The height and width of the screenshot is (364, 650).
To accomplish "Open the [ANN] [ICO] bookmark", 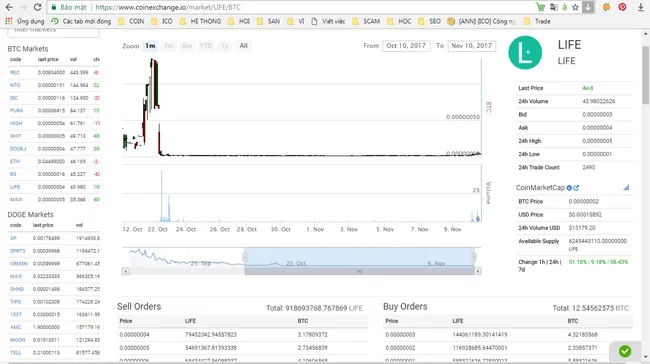I will [482, 21].
